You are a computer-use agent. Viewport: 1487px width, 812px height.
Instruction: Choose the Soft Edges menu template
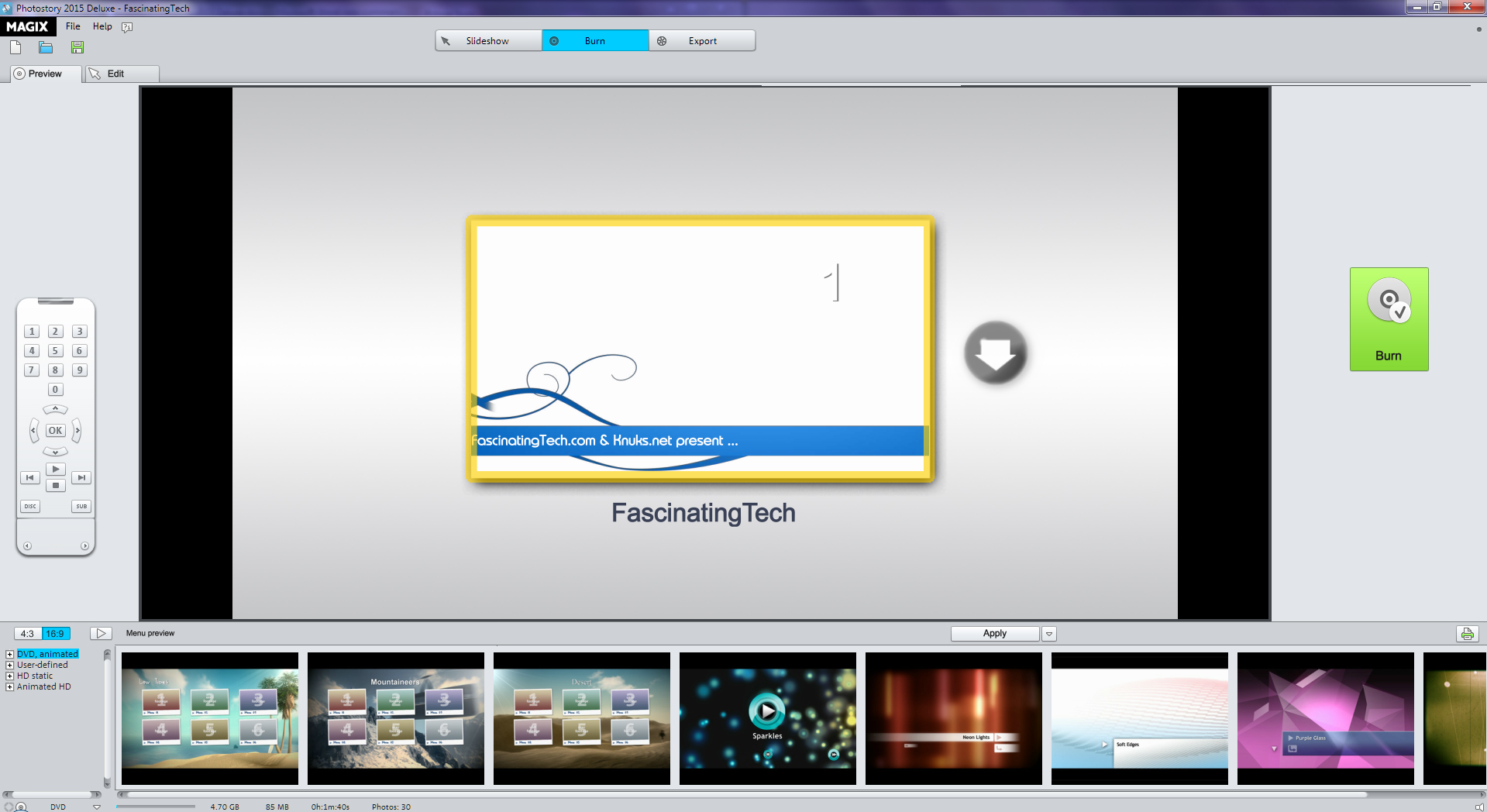pos(1140,718)
